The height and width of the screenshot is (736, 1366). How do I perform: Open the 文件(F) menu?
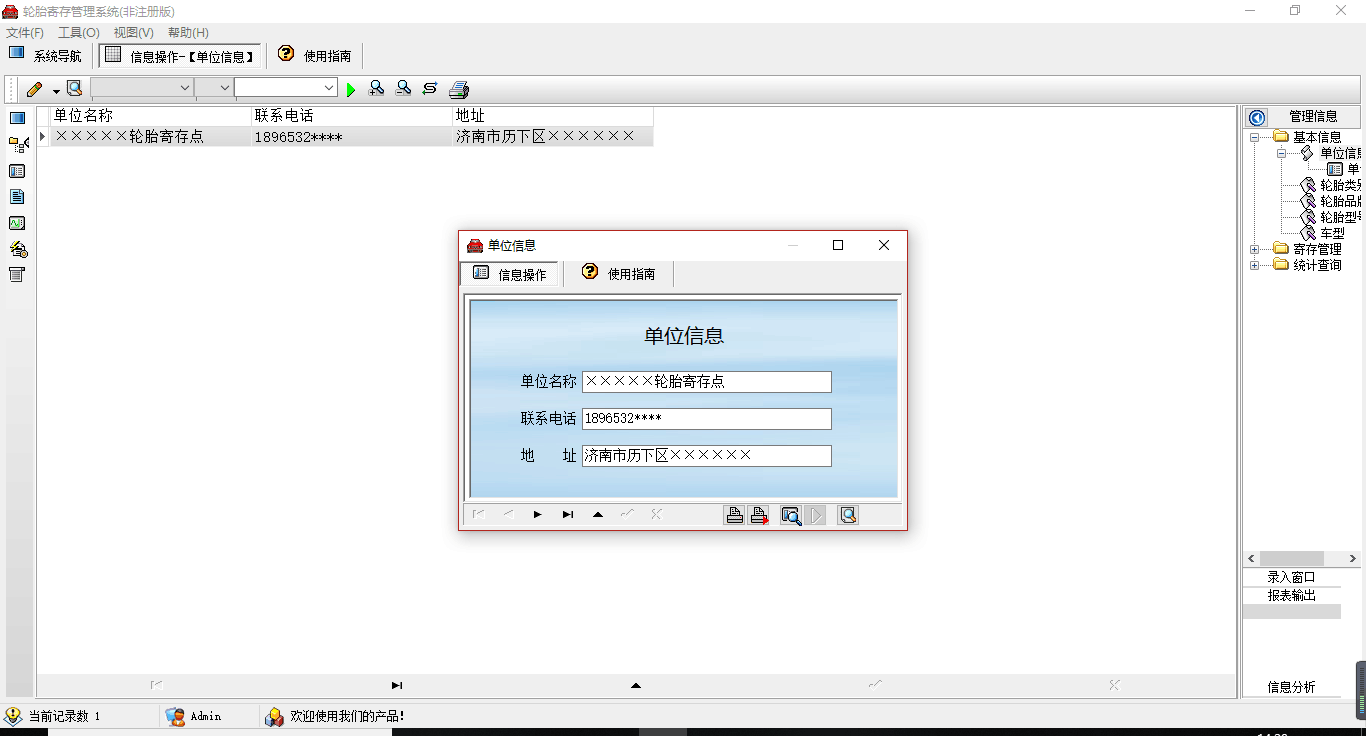(x=25, y=33)
